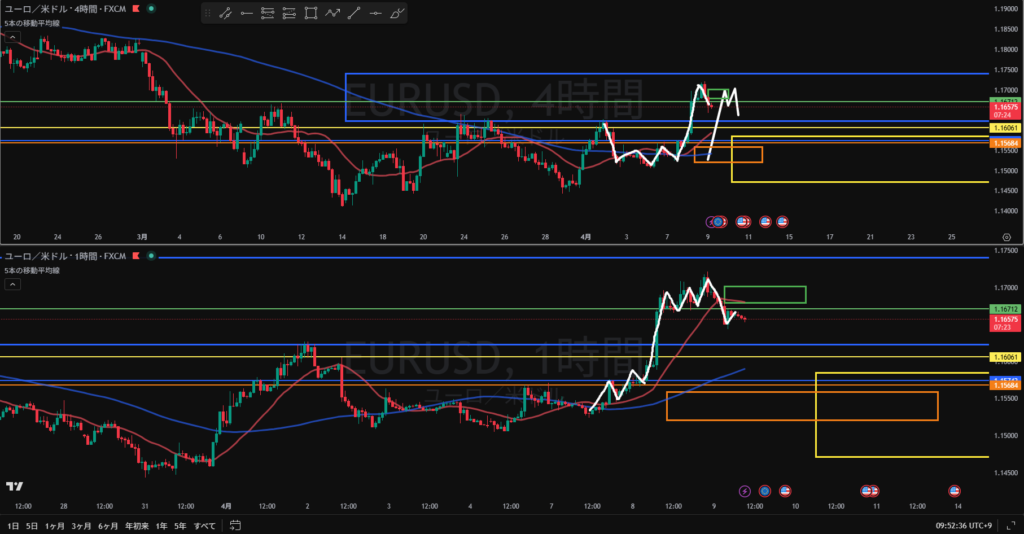
Task: Open the 09:52:36 UTC+9 timezone menu
Action: [x=963, y=525]
